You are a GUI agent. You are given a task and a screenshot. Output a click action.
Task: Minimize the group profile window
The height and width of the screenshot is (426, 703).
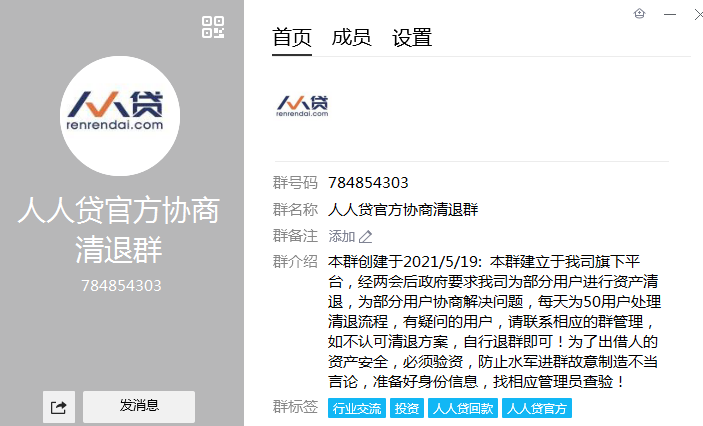click(x=670, y=14)
